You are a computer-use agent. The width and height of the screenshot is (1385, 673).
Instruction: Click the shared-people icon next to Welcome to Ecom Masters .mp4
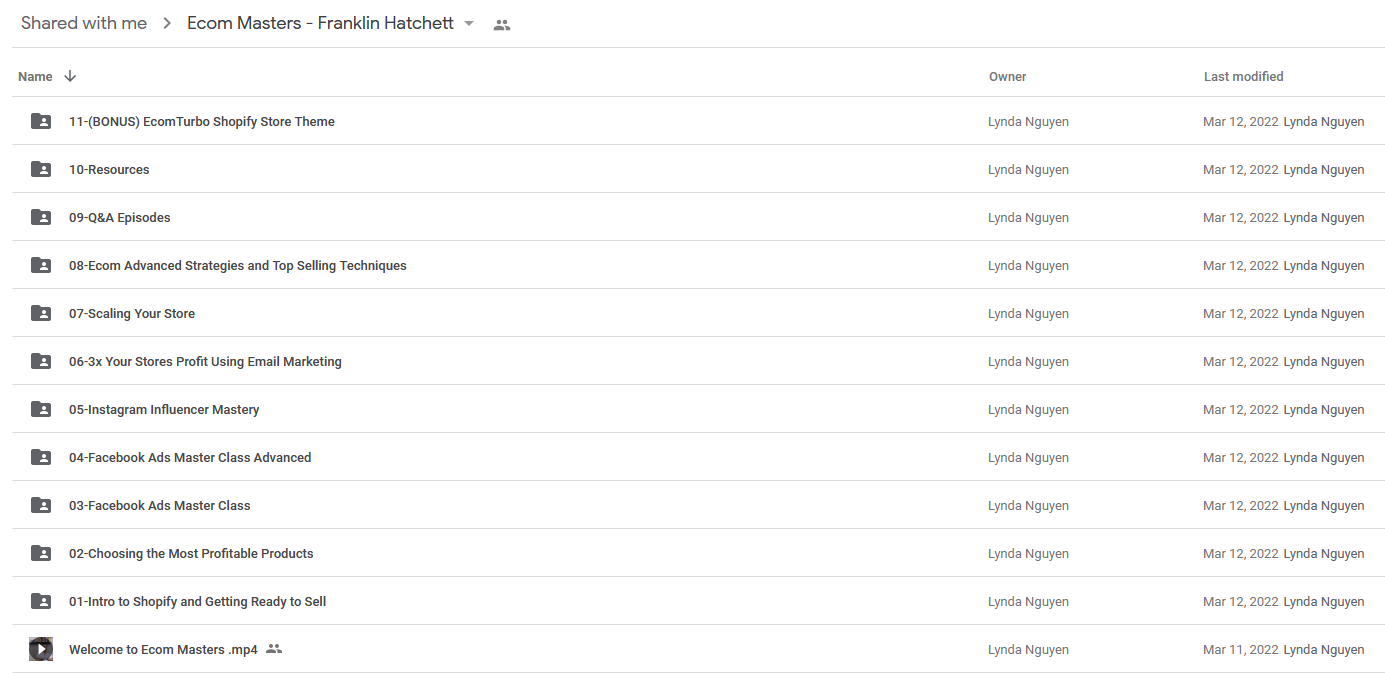click(274, 649)
